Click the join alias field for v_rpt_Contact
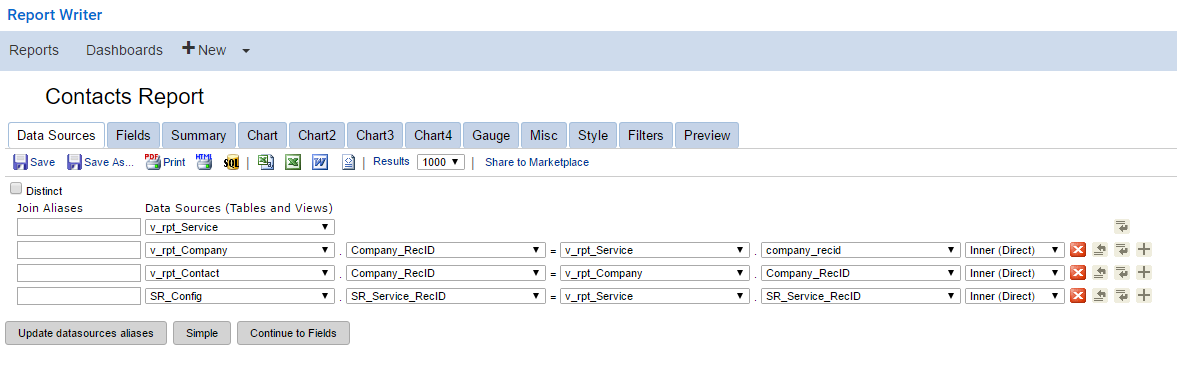The width and height of the screenshot is (1177, 365). point(78,273)
